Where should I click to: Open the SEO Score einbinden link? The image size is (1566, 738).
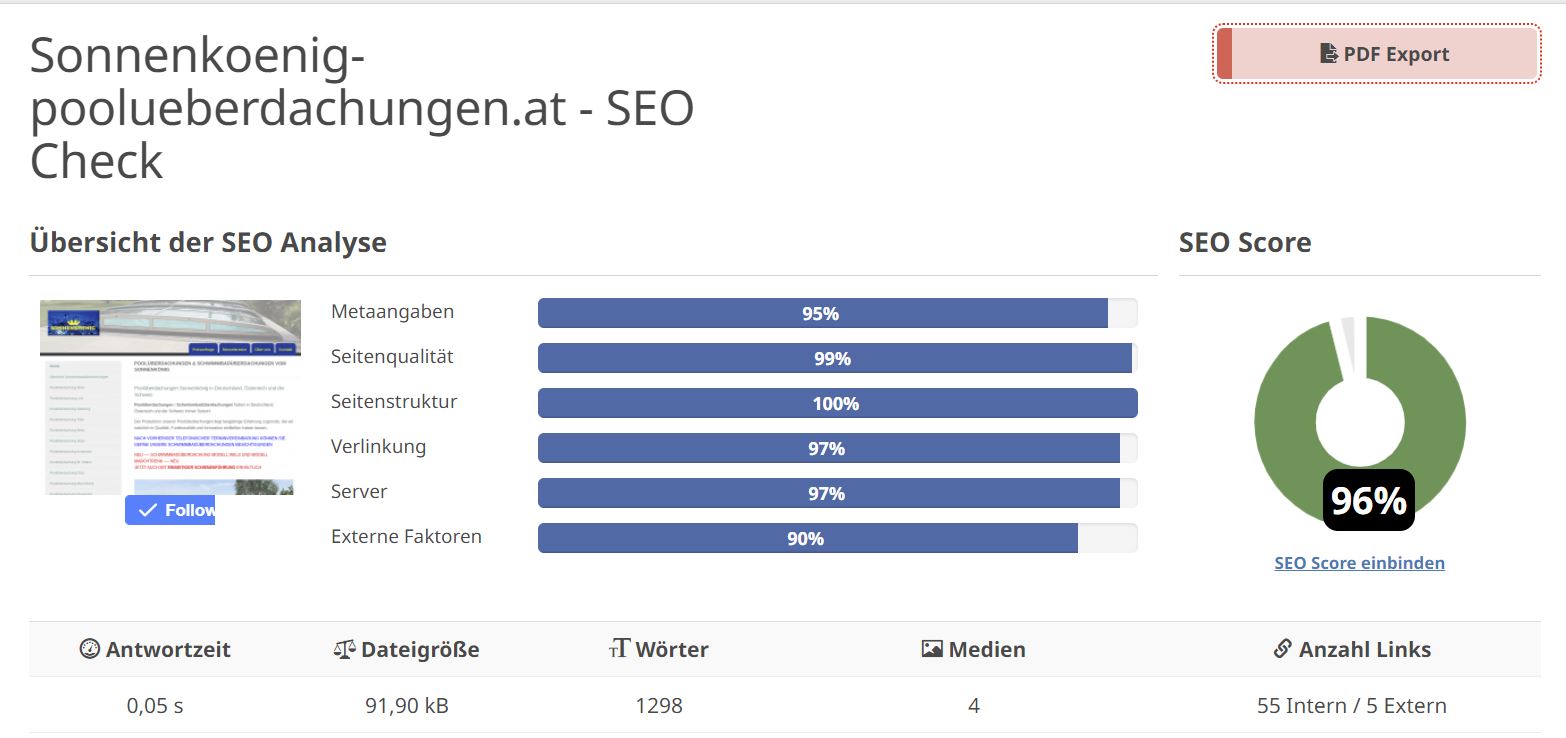click(1359, 563)
